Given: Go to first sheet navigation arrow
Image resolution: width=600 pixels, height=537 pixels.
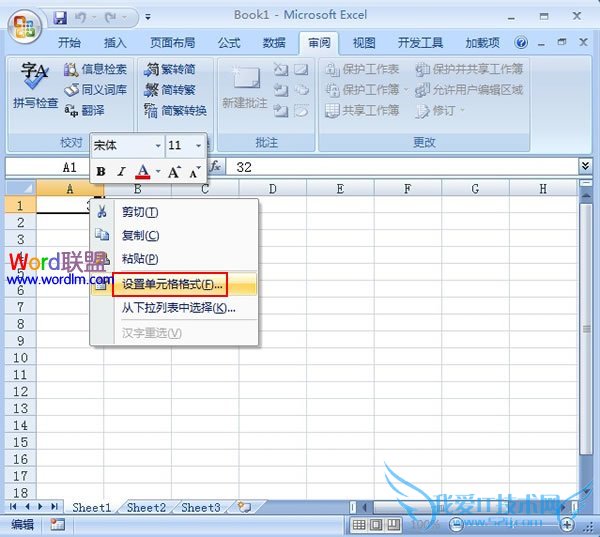Looking at the screenshot, I should pos(13,506).
